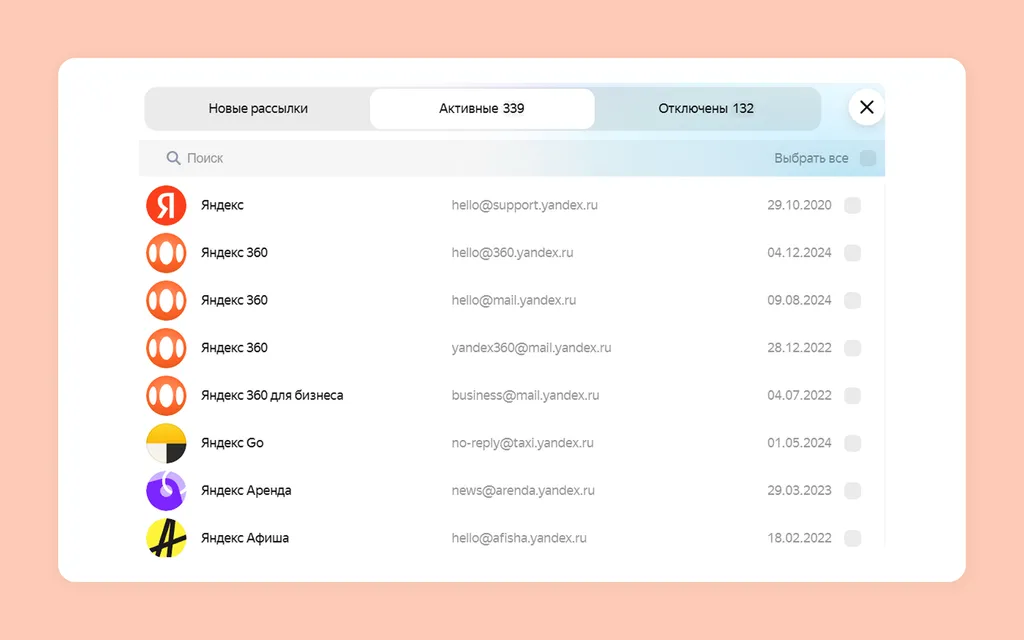Click the Яндекс sender name
The width and height of the screenshot is (1024, 640).
tap(222, 205)
